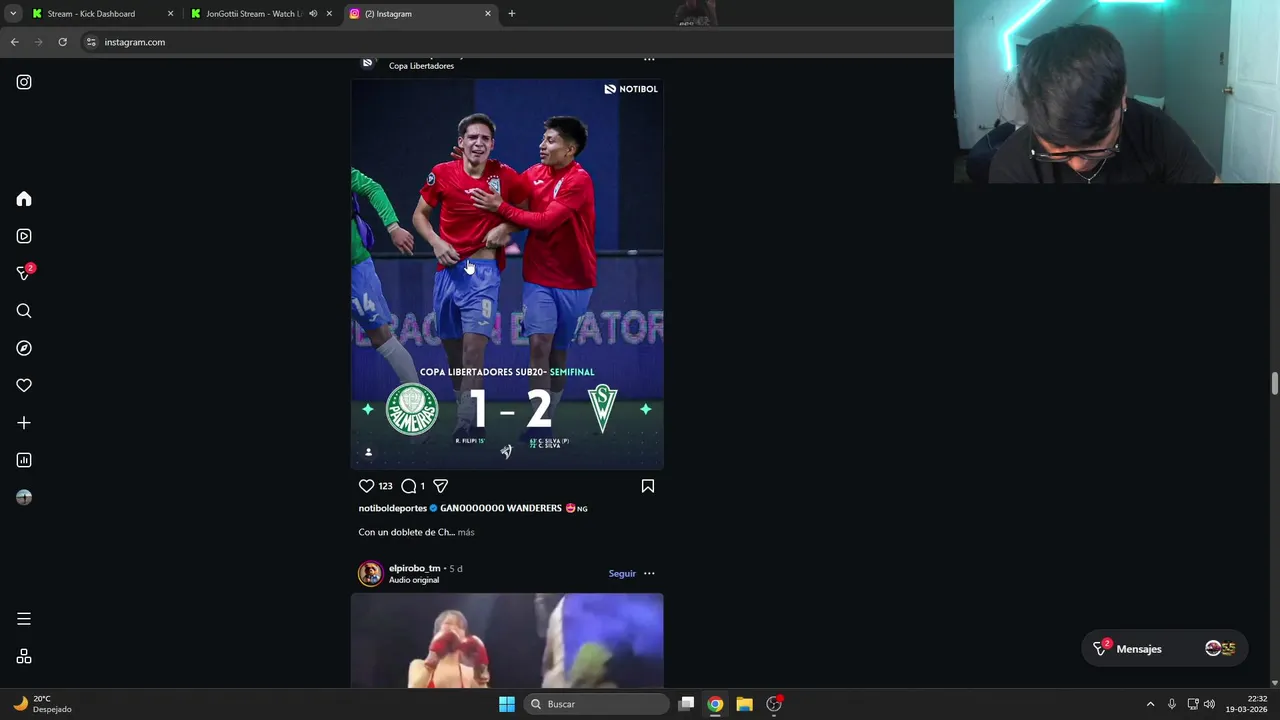Open options menu of elpirobo_tm post
Image resolution: width=1280 pixels, height=720 pixels.
tap(649, 573)
